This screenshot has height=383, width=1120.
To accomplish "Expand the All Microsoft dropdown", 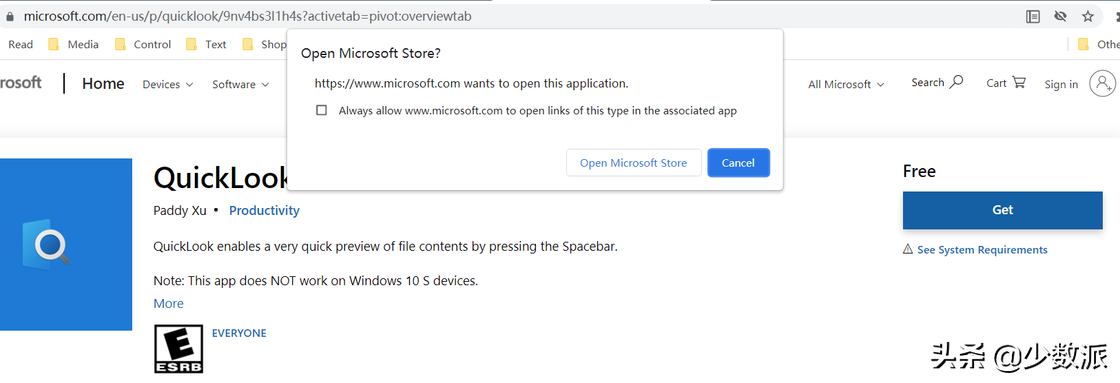I will pyautogui.click(x=846, y=84).
